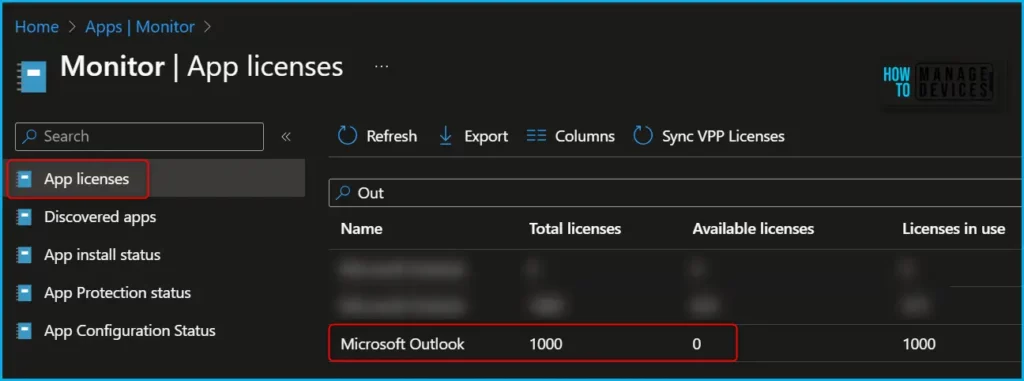Click the Columns list icon

pyautogui.click(x=536, y=136)
